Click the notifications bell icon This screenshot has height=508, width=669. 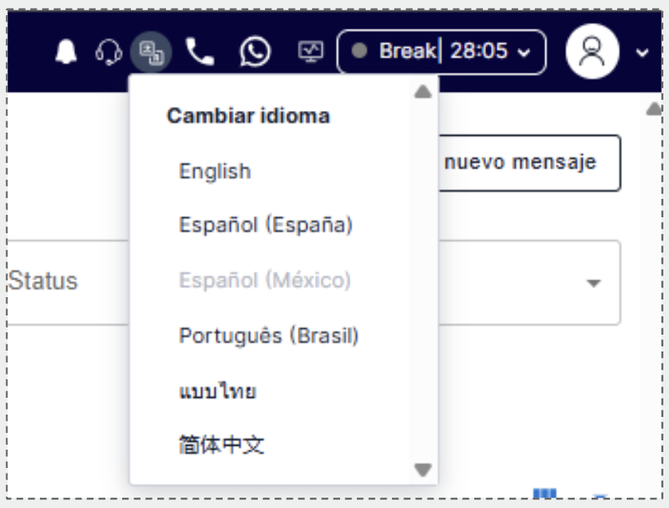pos(66,52)
